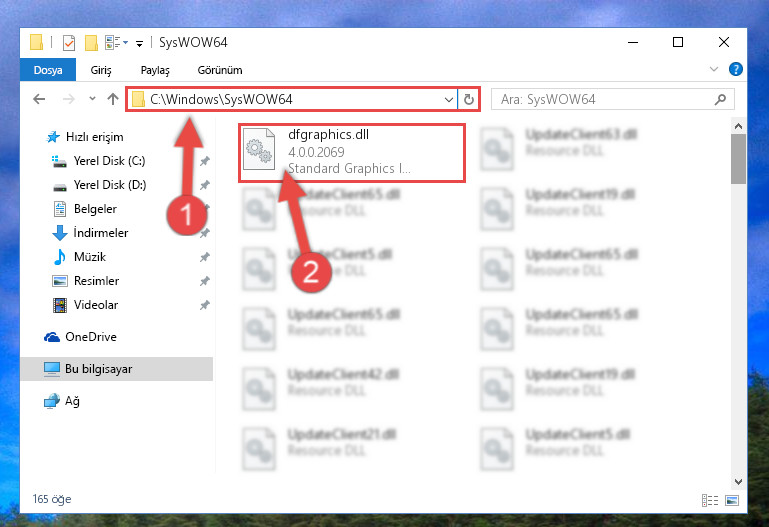The width and height of the screenshot is (769, 527).
Task: Maximize the SysWOW64 window
Action: (x=678, y=43)
